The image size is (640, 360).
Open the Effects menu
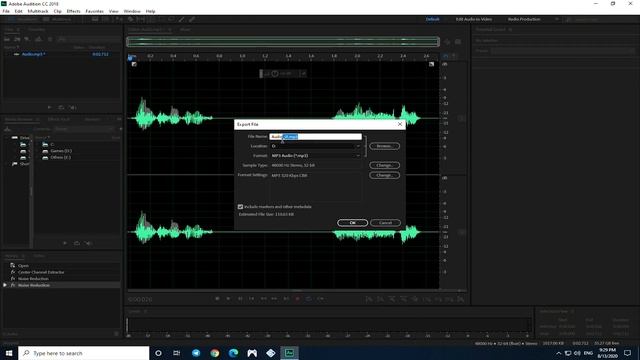pyautogui.click(x=73, y=11)
